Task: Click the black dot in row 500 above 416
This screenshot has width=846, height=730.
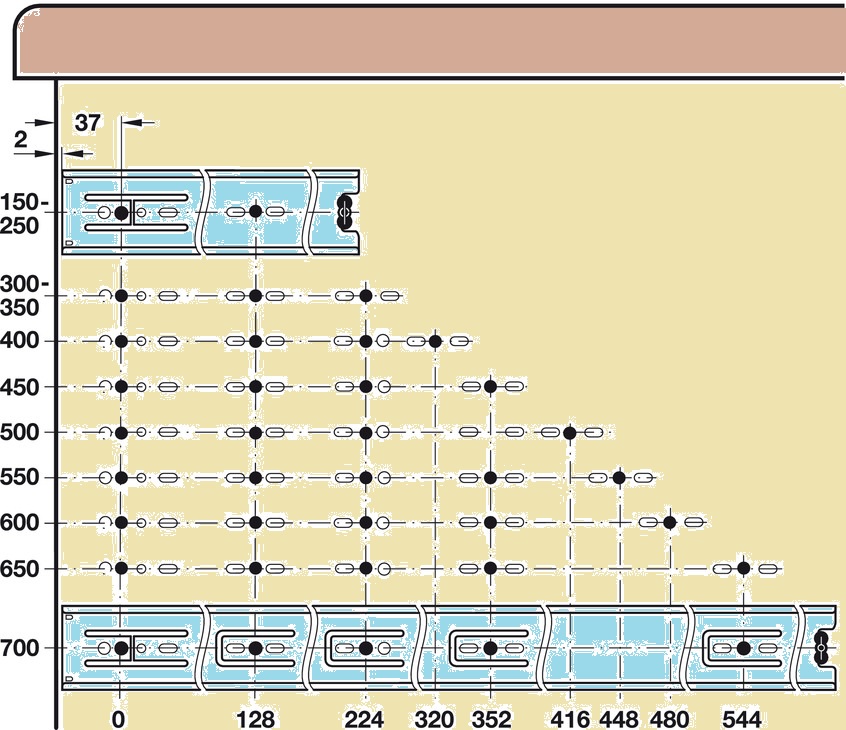Action: [569, 433]
